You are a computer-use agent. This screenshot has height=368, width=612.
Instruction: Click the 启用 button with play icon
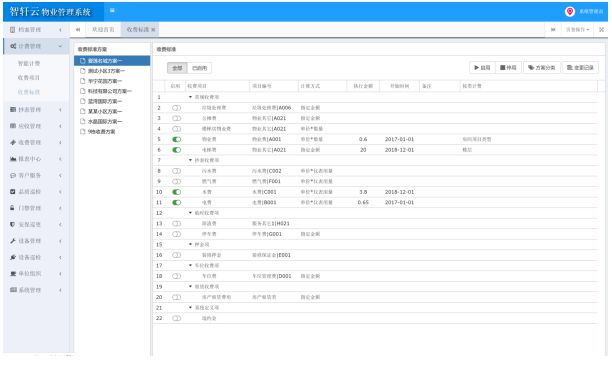tap(482, 68)
